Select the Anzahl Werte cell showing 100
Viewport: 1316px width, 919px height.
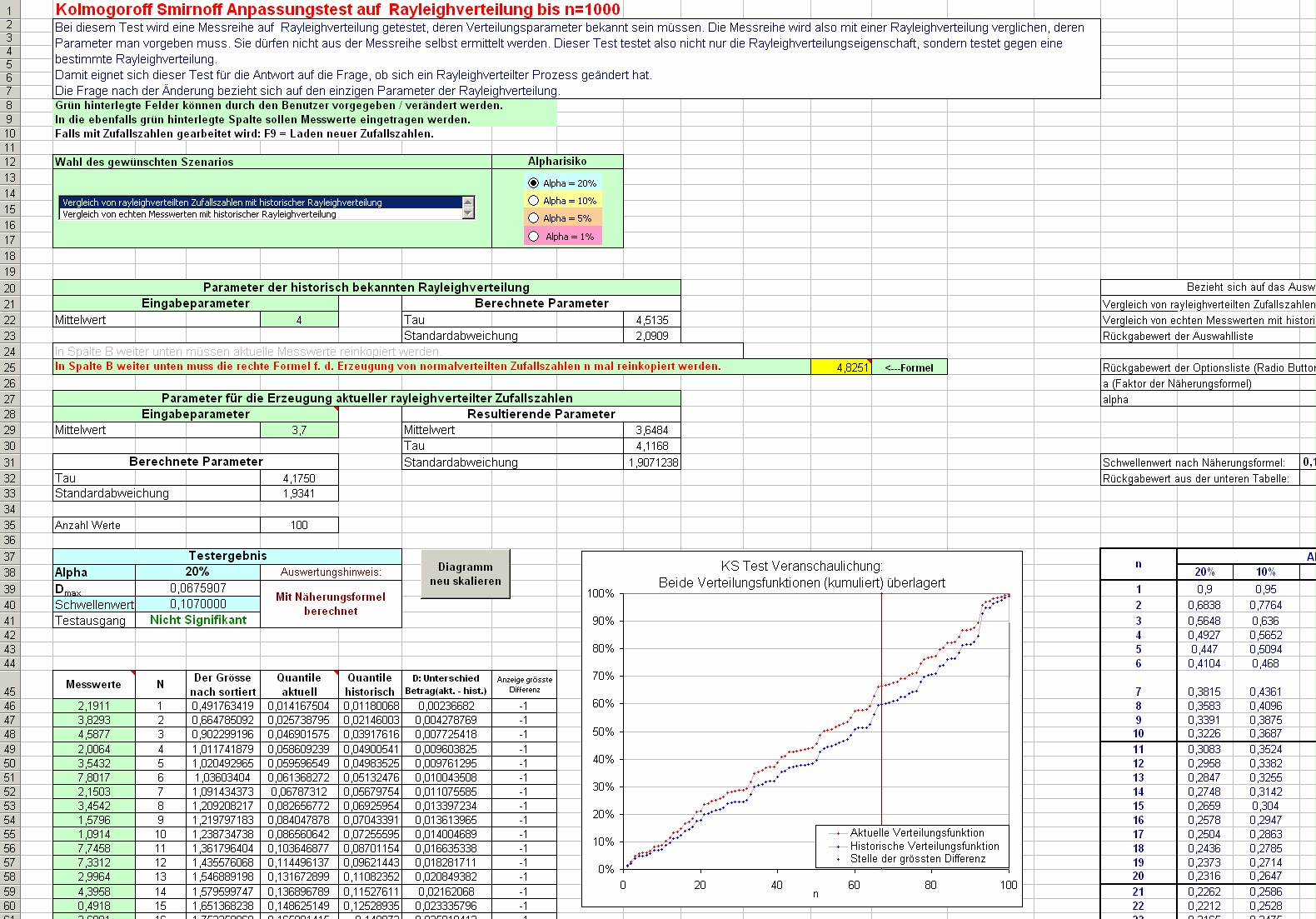pos(299,526)
